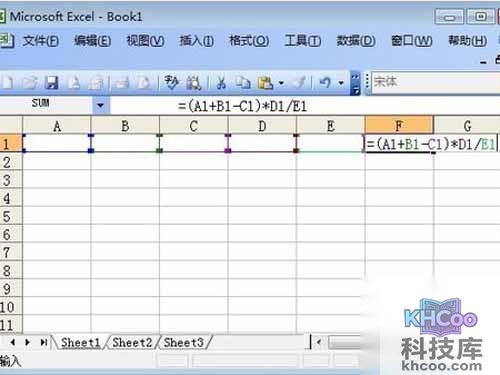Select highlighted column F header
The width and height of the screenshot is (500, 375).
pyautogui.click(x=399, y=126)
